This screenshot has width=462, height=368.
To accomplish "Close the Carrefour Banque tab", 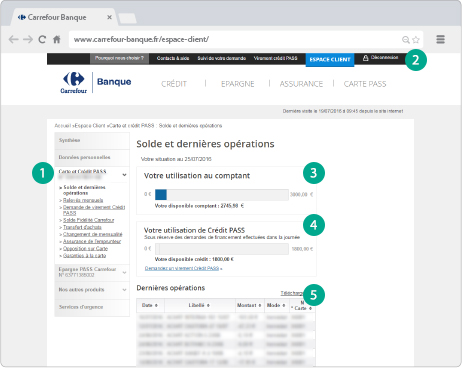I will 109,17.
